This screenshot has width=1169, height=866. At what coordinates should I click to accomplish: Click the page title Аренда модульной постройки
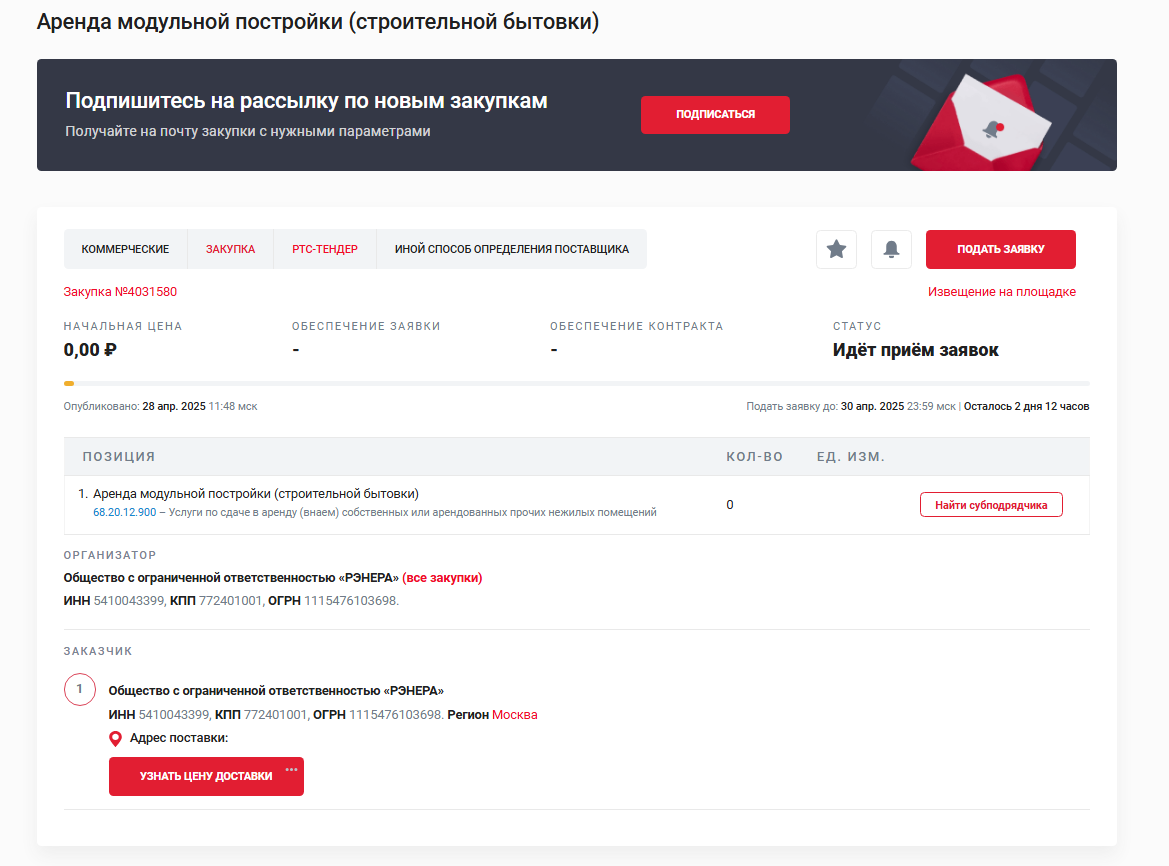318,22
